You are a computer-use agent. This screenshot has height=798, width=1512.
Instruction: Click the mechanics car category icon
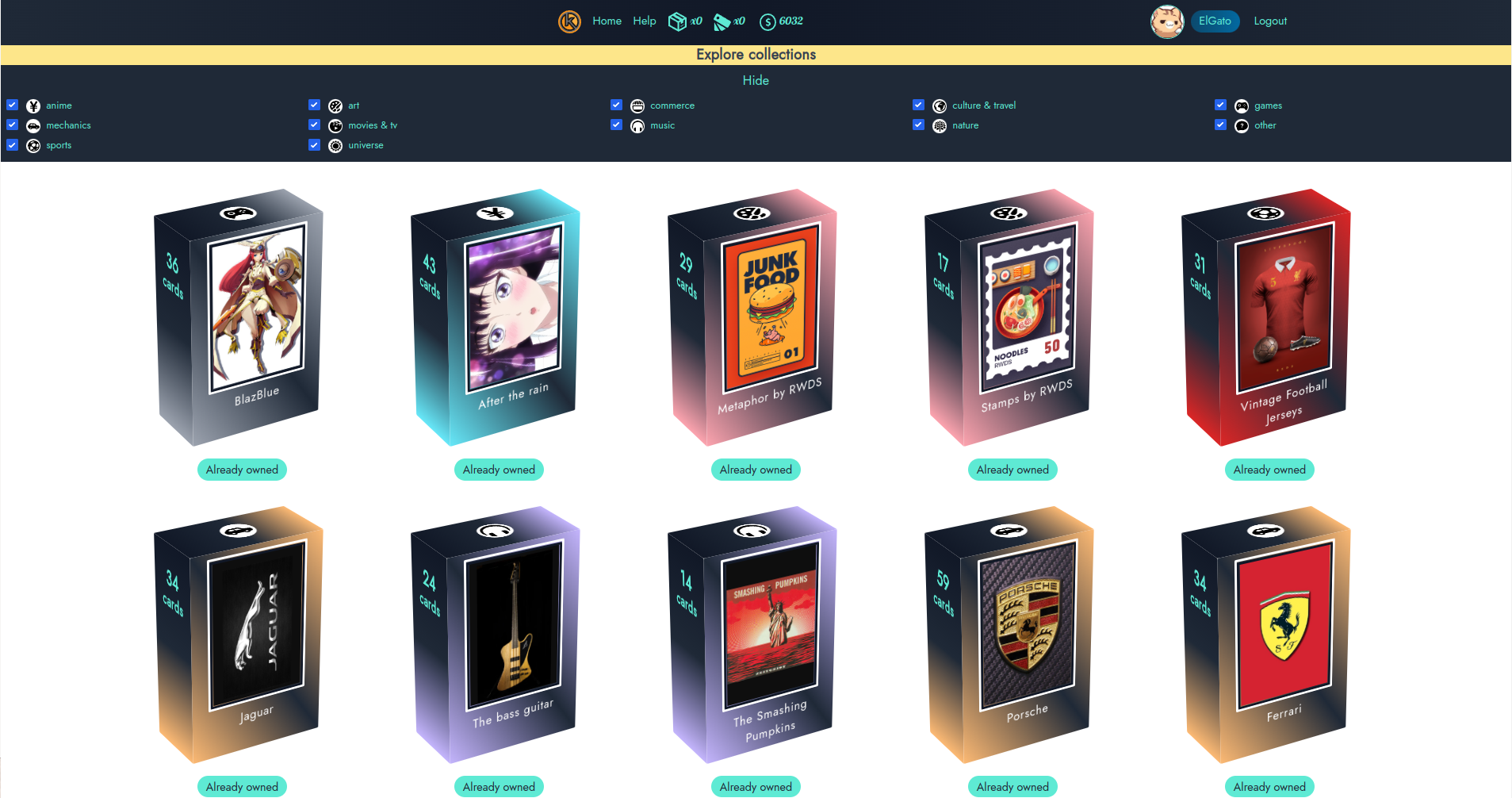point(33,125)
